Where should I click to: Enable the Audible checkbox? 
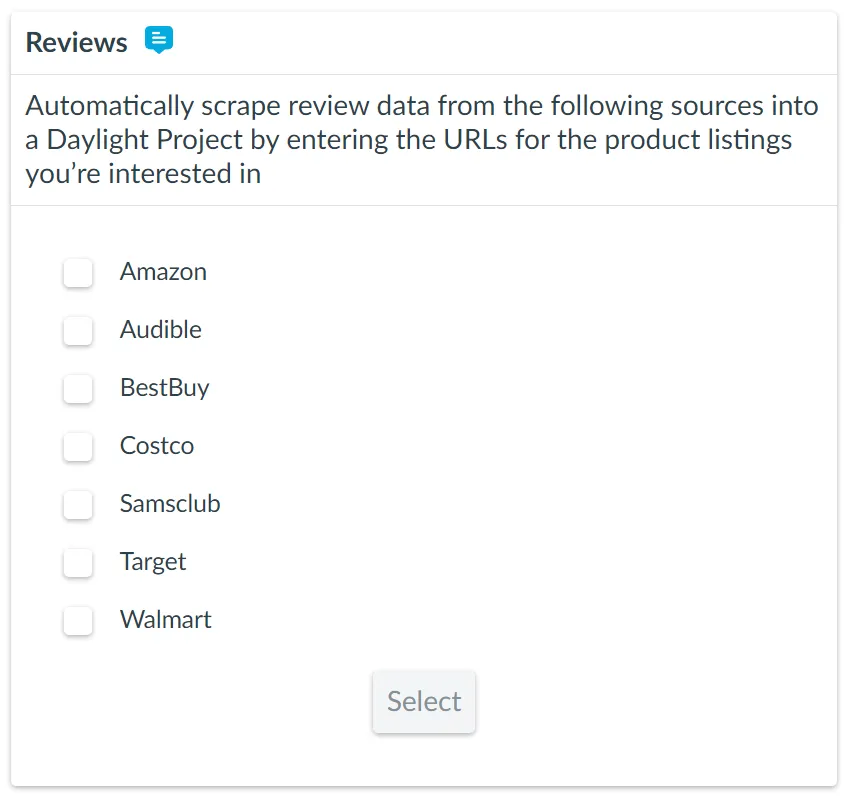click(x=78, y=330)
